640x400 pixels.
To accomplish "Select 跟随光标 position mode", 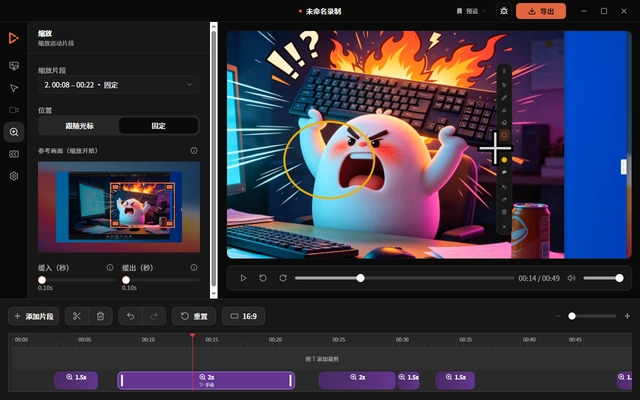I will tap(79, 126).
